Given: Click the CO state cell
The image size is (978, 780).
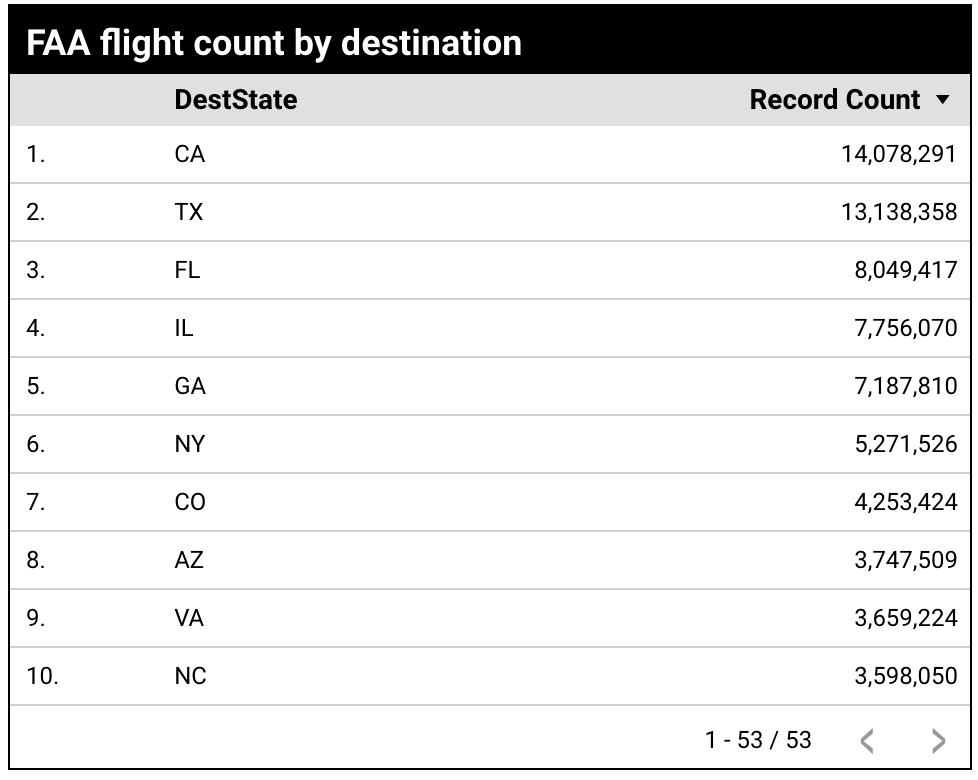Looking at the screenshot, I should 190,502.
